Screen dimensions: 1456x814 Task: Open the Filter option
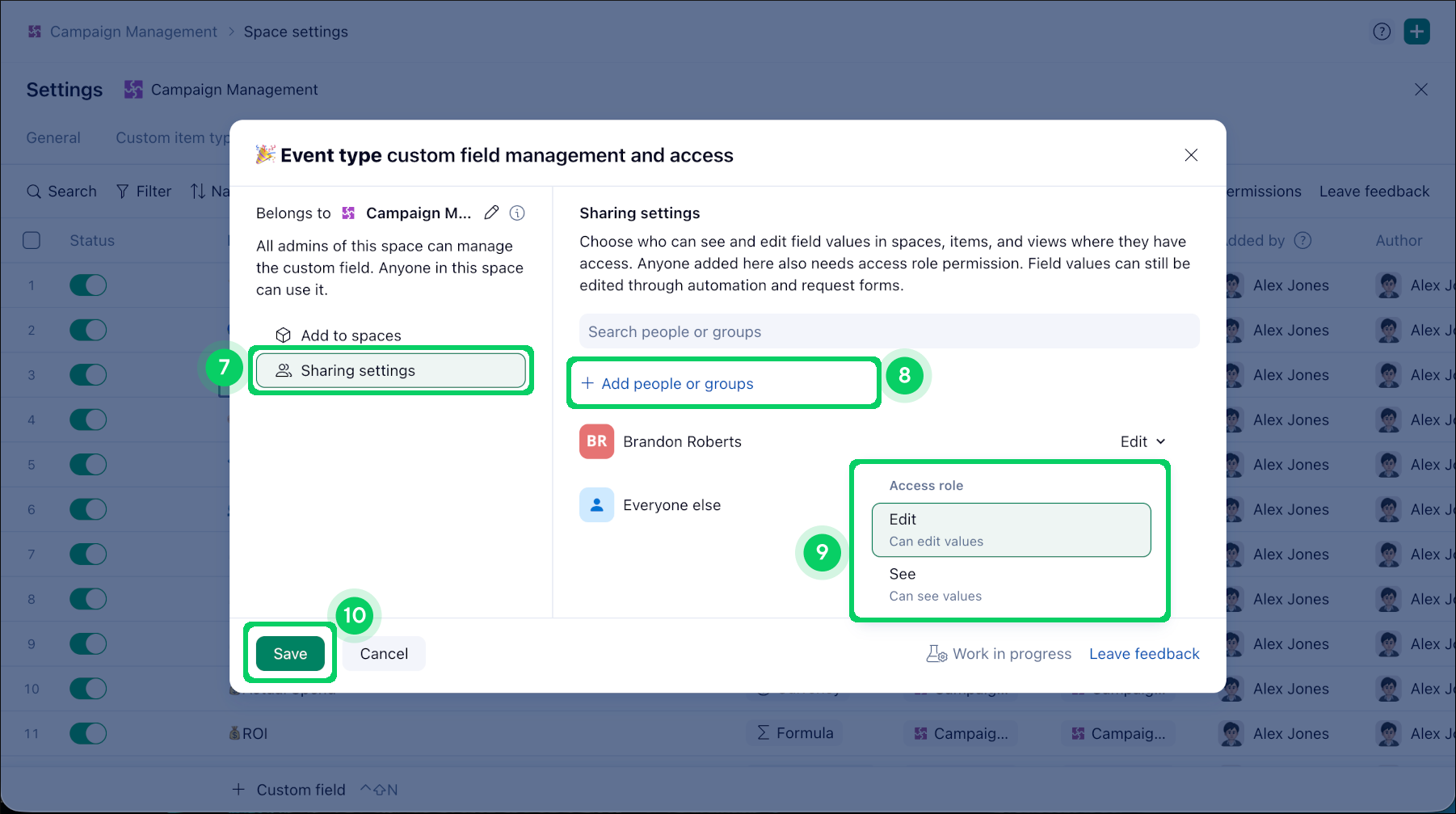pos(144,192)
